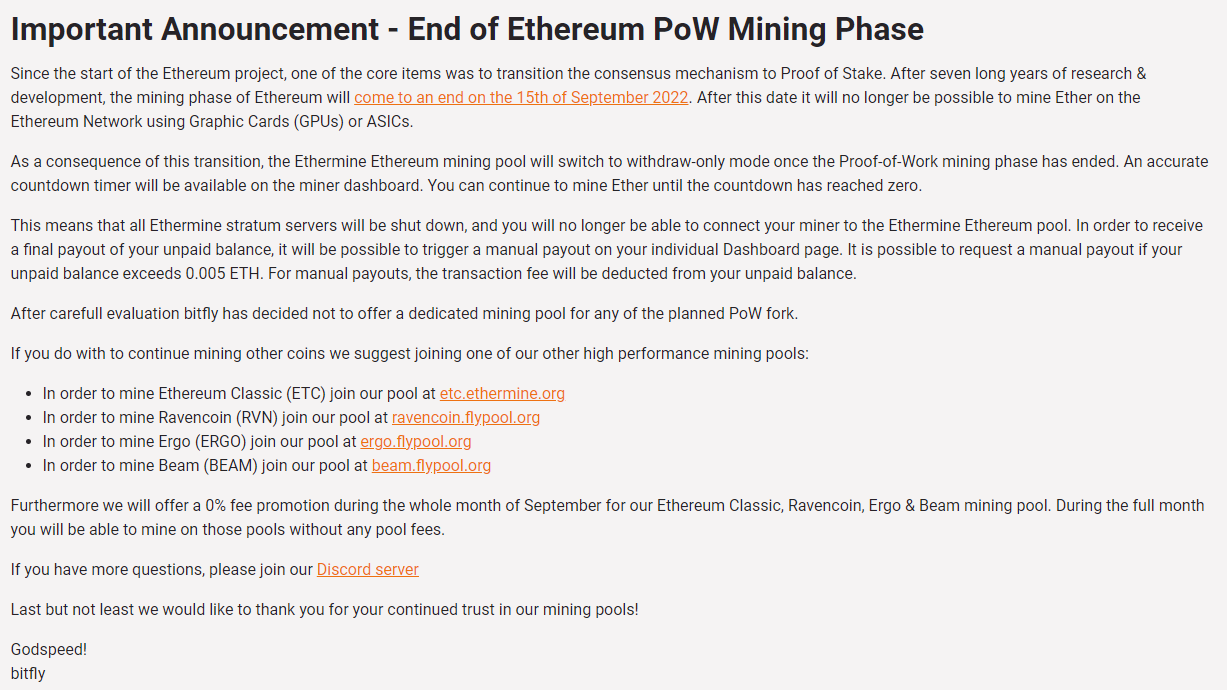Click the Important Announcement page heading
This screenshot has height=690, width=1227.
[x=467, y=29]
